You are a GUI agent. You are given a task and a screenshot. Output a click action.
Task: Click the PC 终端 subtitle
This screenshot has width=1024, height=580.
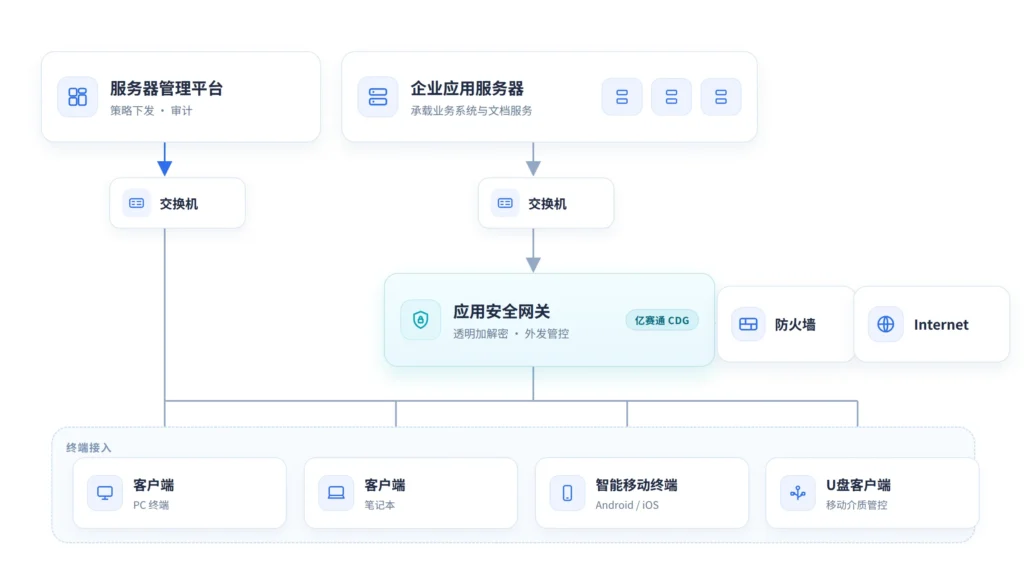point(151,505)
